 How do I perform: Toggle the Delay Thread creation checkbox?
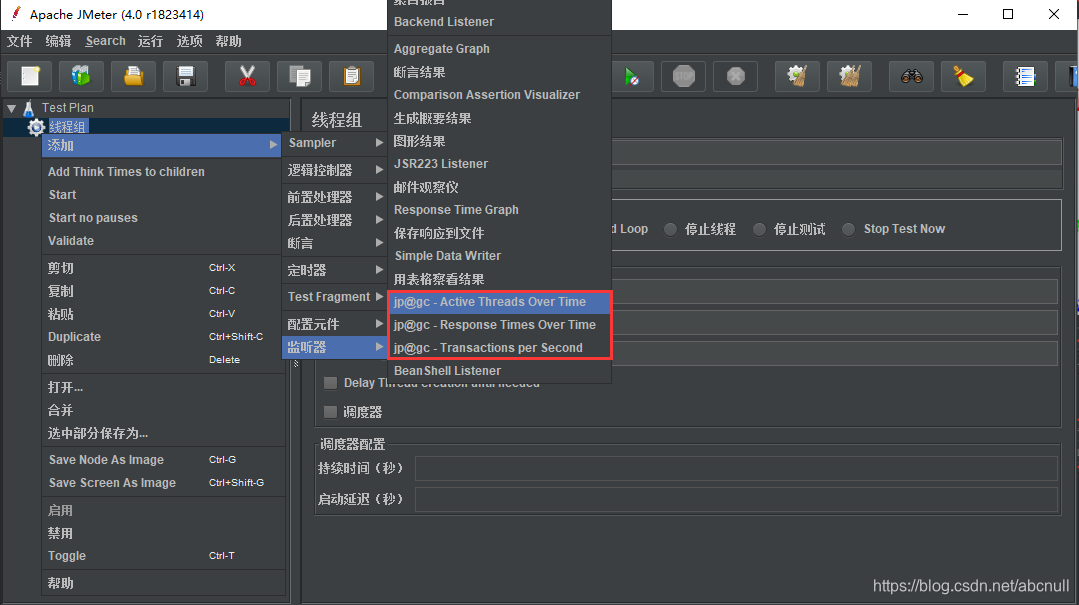click(330, 383)
